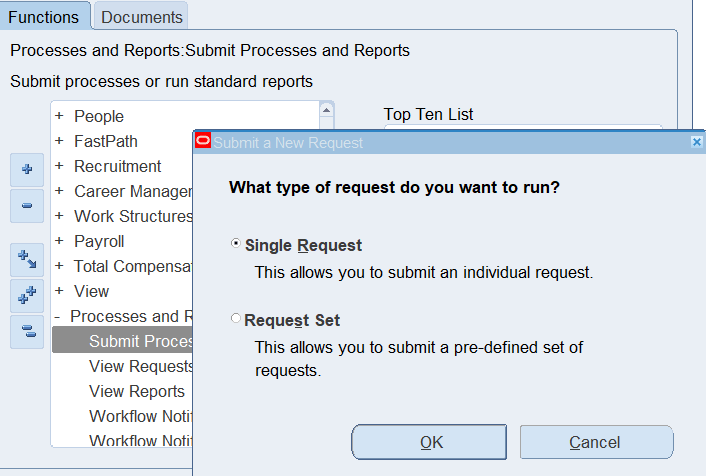The image size is (706, 476).
Task: Switch to the Documents tab
Action: pyautogui.click(x=142, y=17)
